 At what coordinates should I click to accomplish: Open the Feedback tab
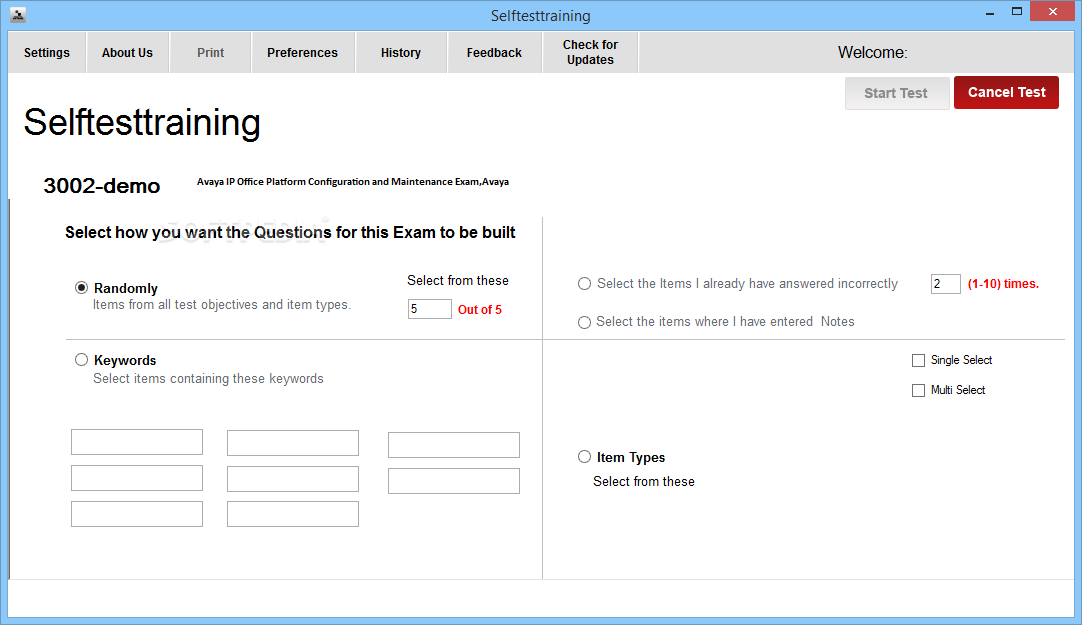[x=494, y=52]
